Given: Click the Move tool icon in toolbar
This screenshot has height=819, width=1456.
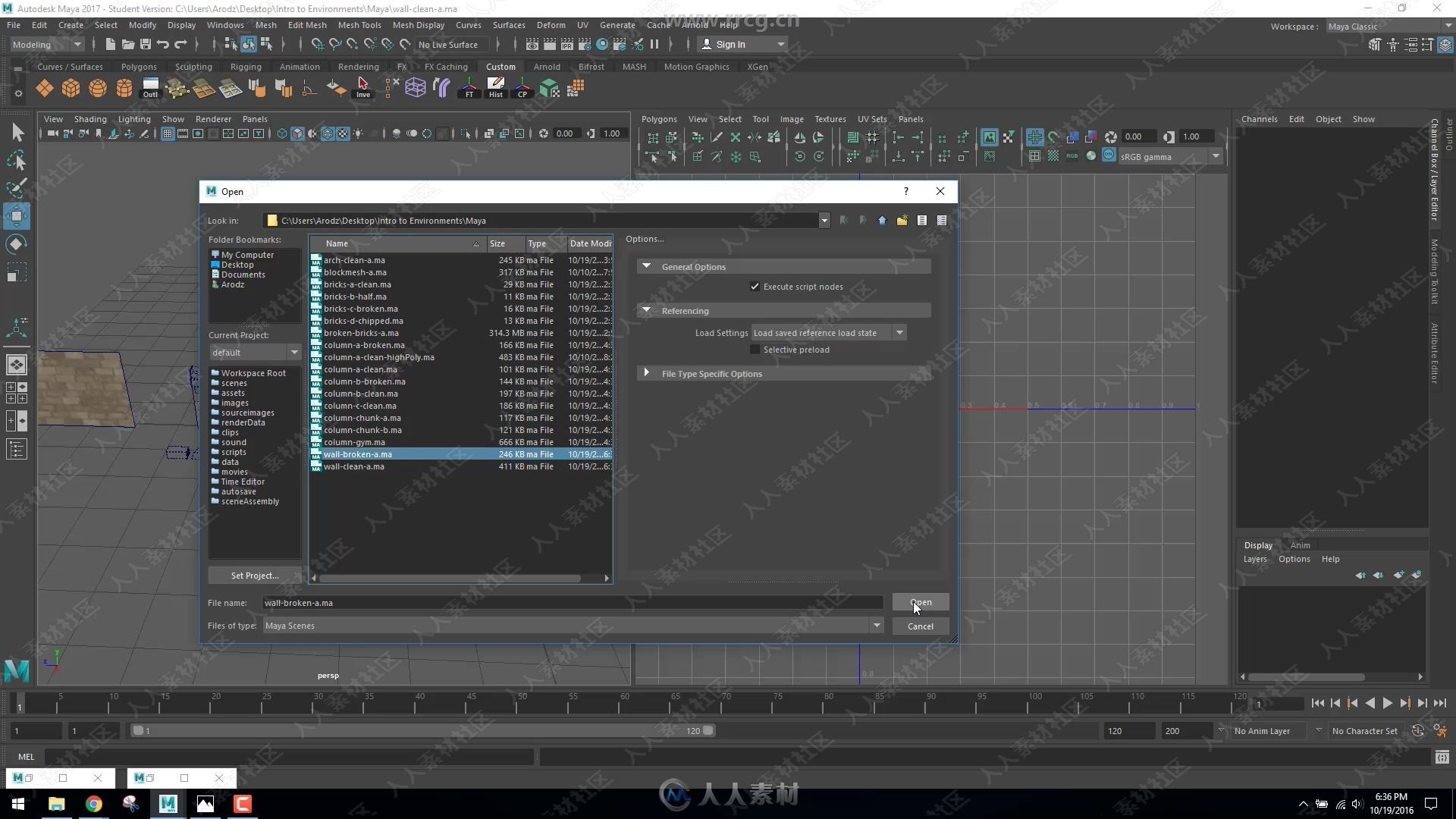Looking at the screenshot, I should [17, 215].
